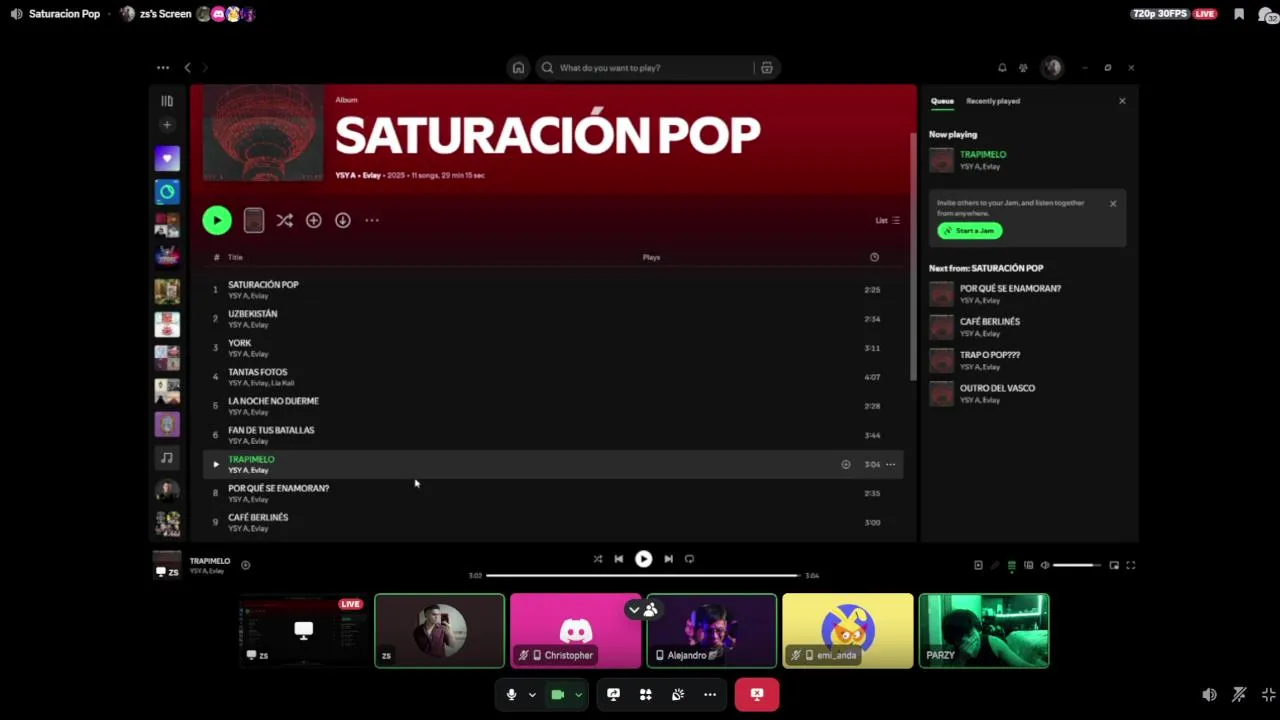Open Your Library icon in Spotify sidebar
This screenshot has width=1280, height=720.
167,101
